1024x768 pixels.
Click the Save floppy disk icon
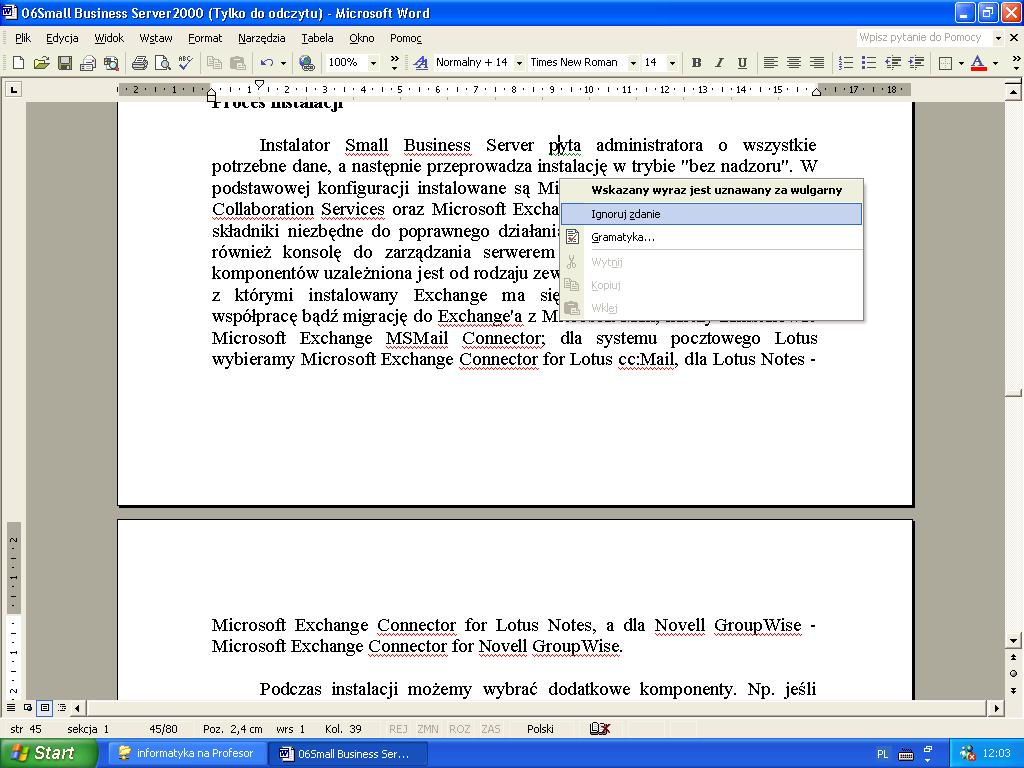tap(64, 63)
